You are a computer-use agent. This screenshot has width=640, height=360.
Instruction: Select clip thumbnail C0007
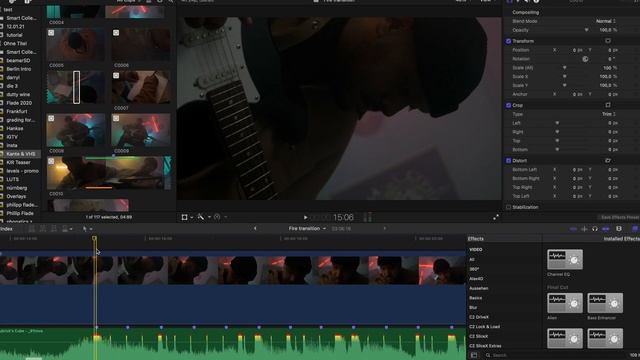pos(141,87)
